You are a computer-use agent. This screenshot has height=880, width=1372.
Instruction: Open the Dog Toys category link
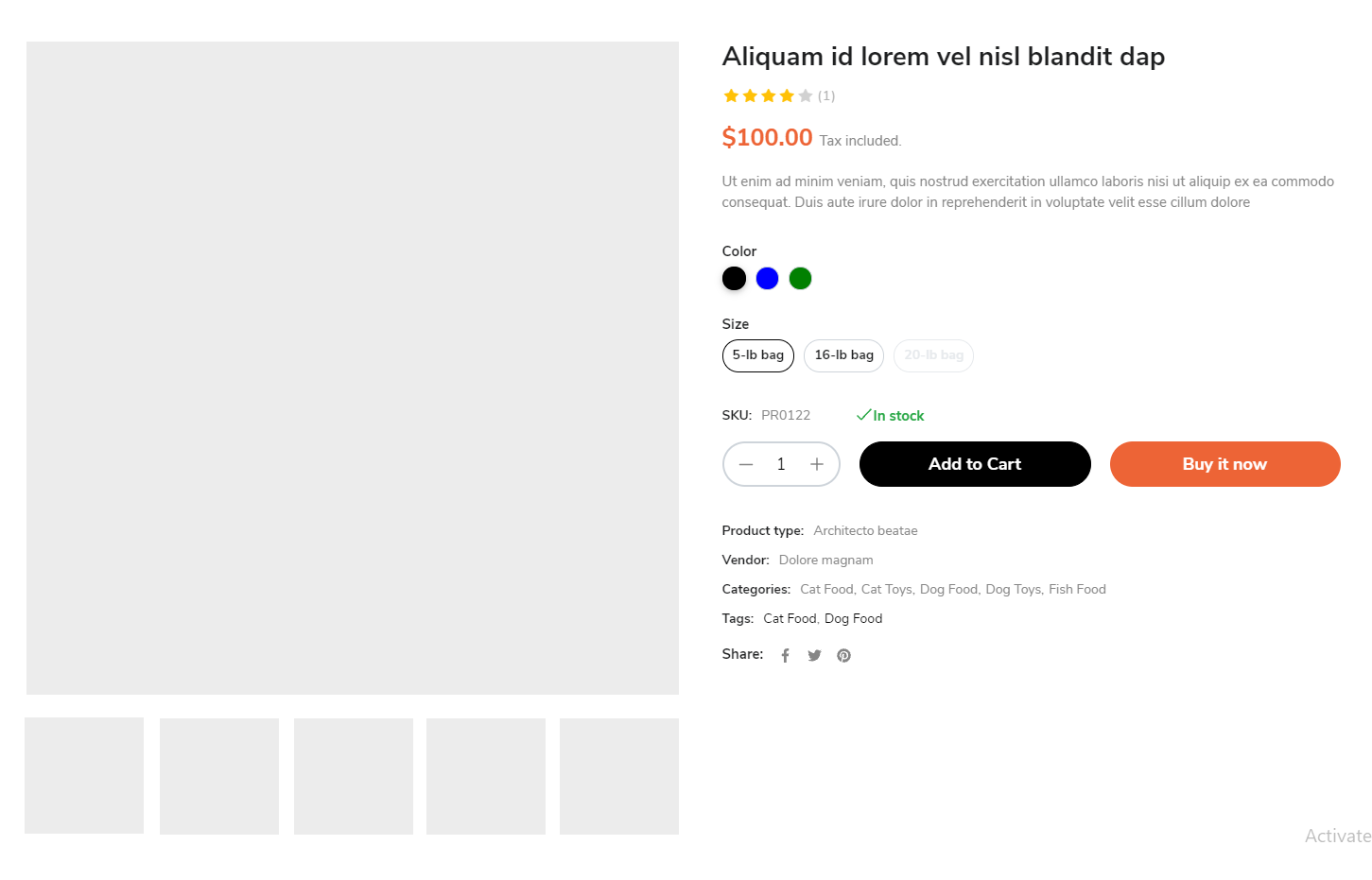click(1013, 589)
